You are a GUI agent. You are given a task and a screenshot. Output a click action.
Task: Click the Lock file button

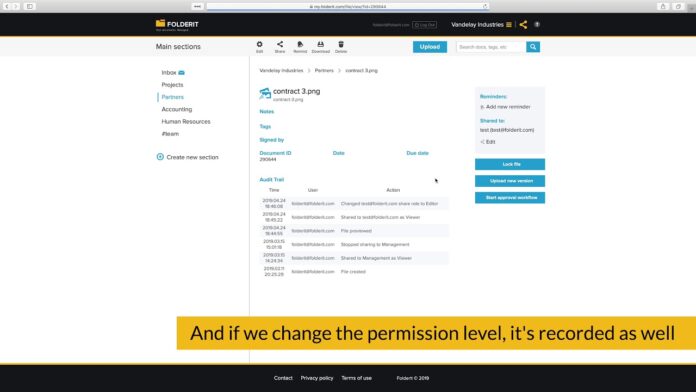click(x=510, y=164)
